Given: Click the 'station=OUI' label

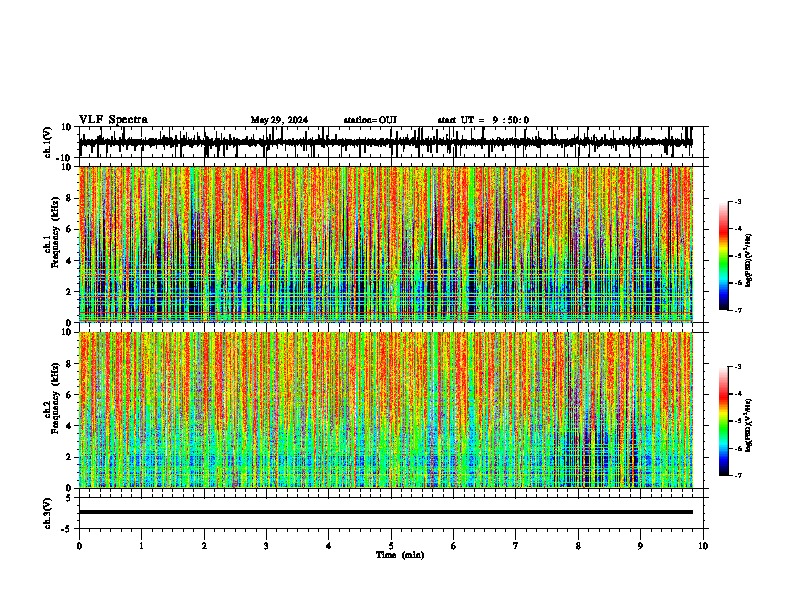Looking at the screenshot, I should (370, 120).
